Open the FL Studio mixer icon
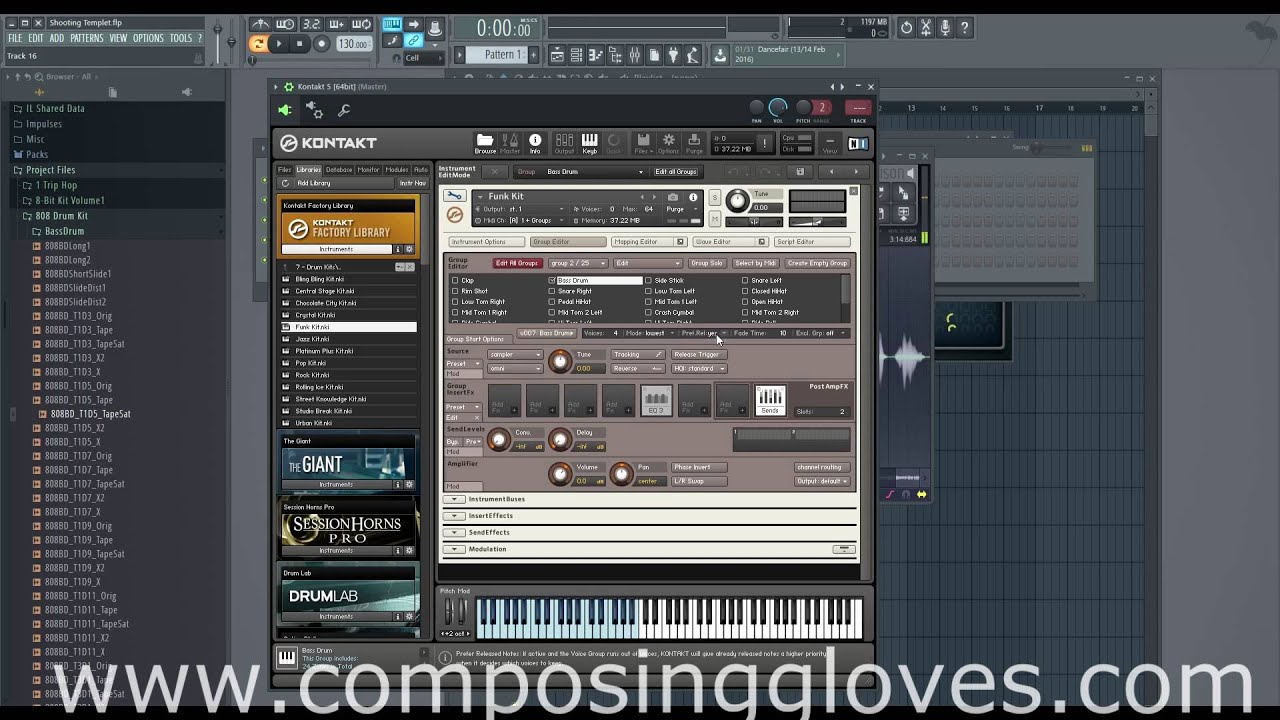The height and width of the screenshot is (720, 1280). [x=634, y=55]
